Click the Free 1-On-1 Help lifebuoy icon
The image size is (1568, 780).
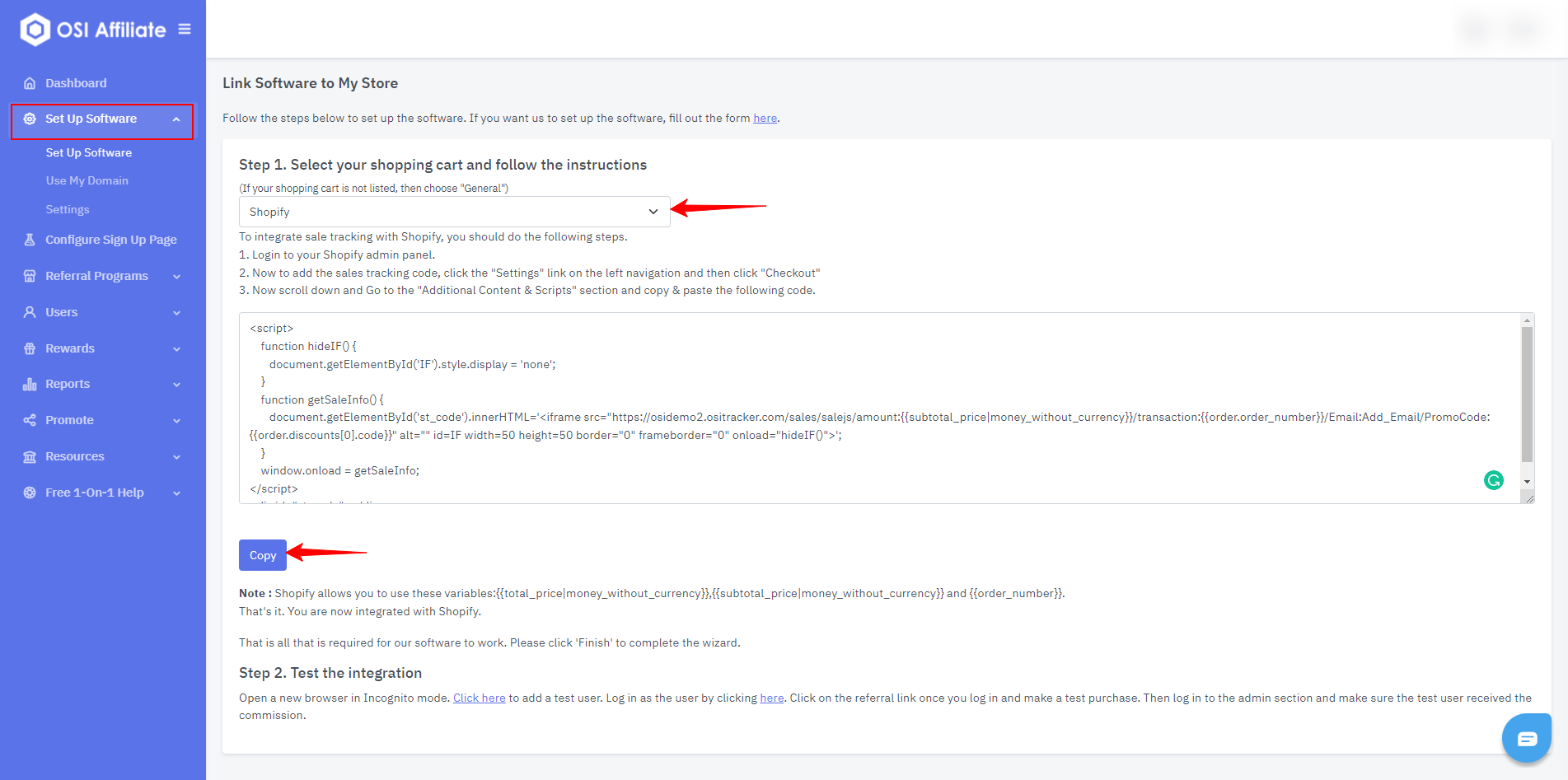point(30,493)
